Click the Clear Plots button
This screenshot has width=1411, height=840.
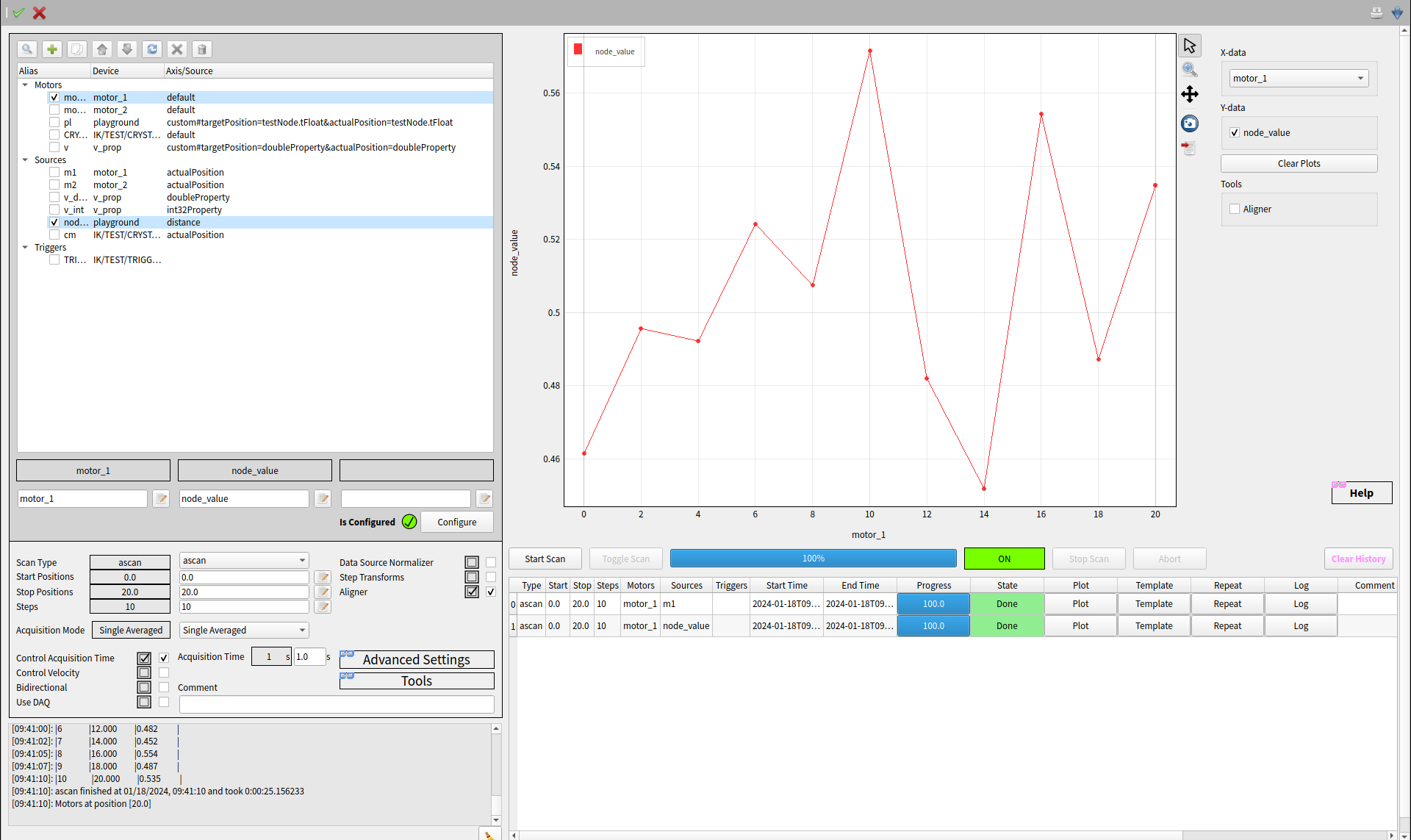(1299, 164)
